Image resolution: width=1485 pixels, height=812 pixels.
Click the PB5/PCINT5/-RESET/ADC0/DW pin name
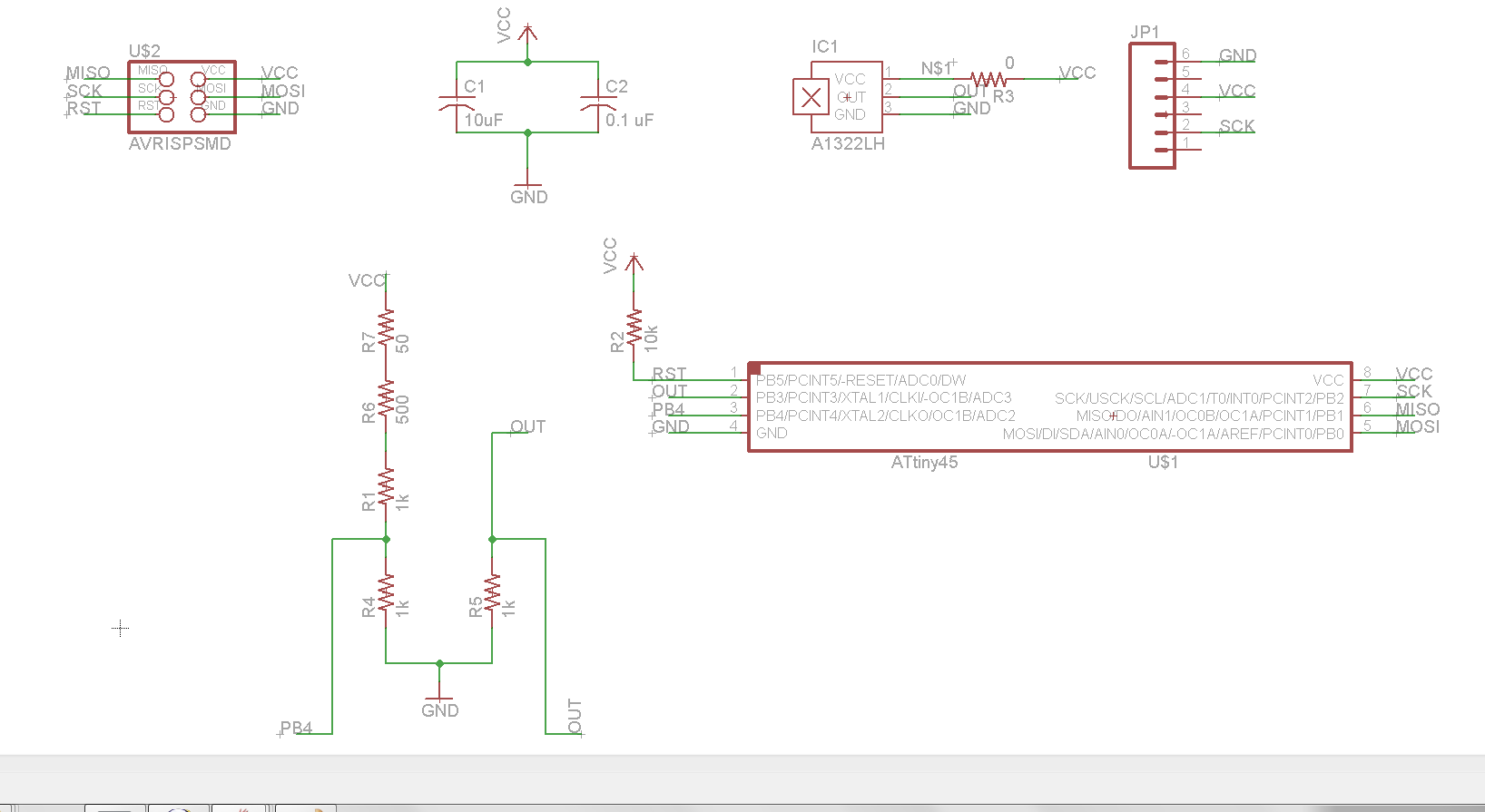point(861,380)
